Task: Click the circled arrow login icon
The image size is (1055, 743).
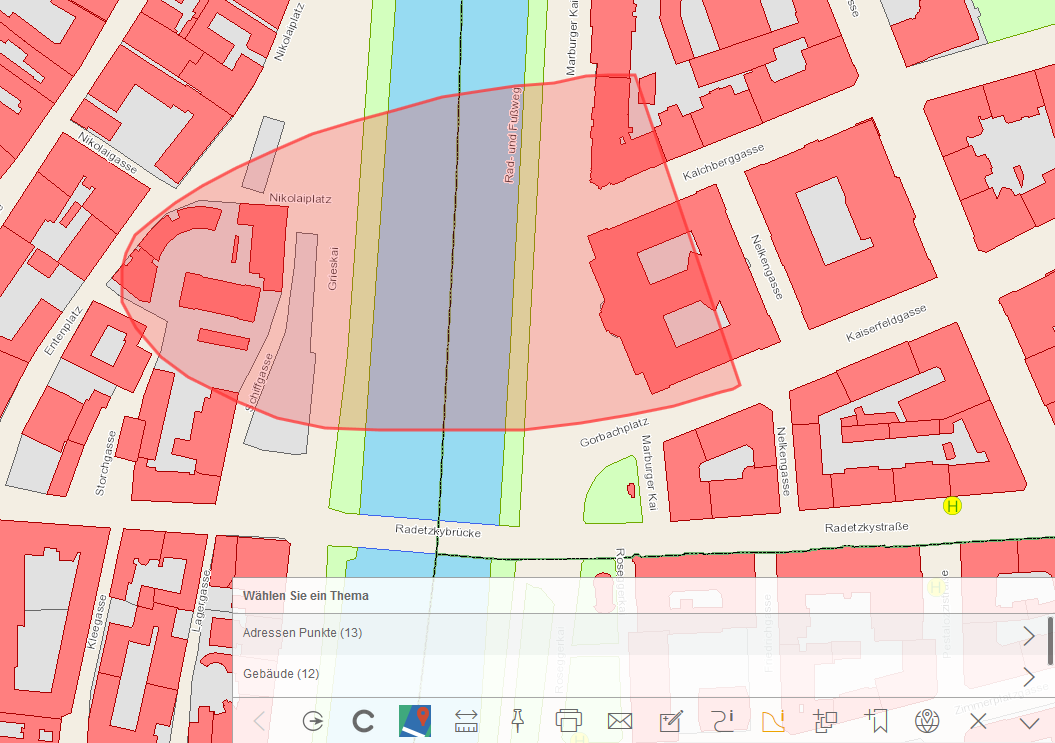Action: click(x=313, y=721)
